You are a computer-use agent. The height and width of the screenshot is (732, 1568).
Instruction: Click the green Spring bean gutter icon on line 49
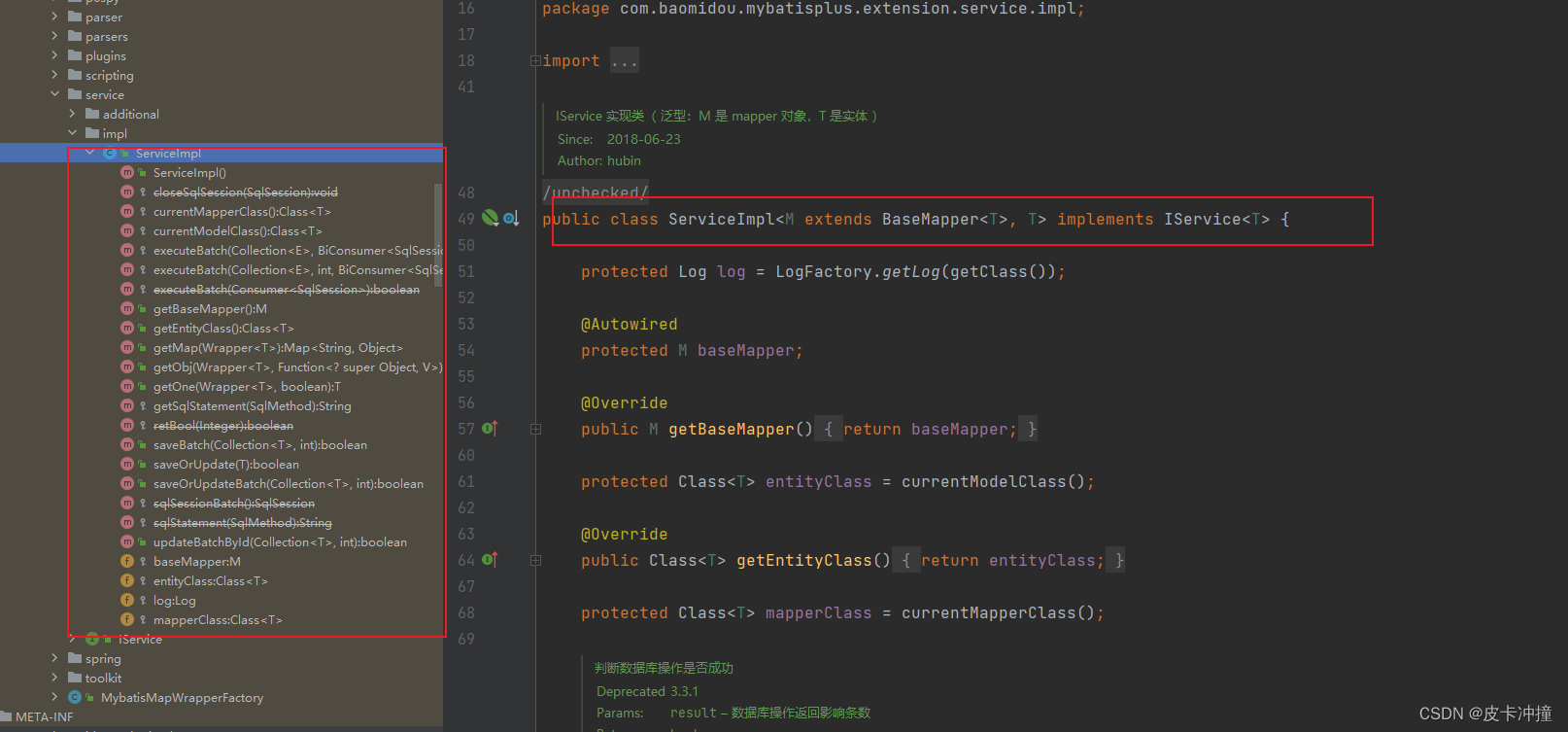(491, 218)
